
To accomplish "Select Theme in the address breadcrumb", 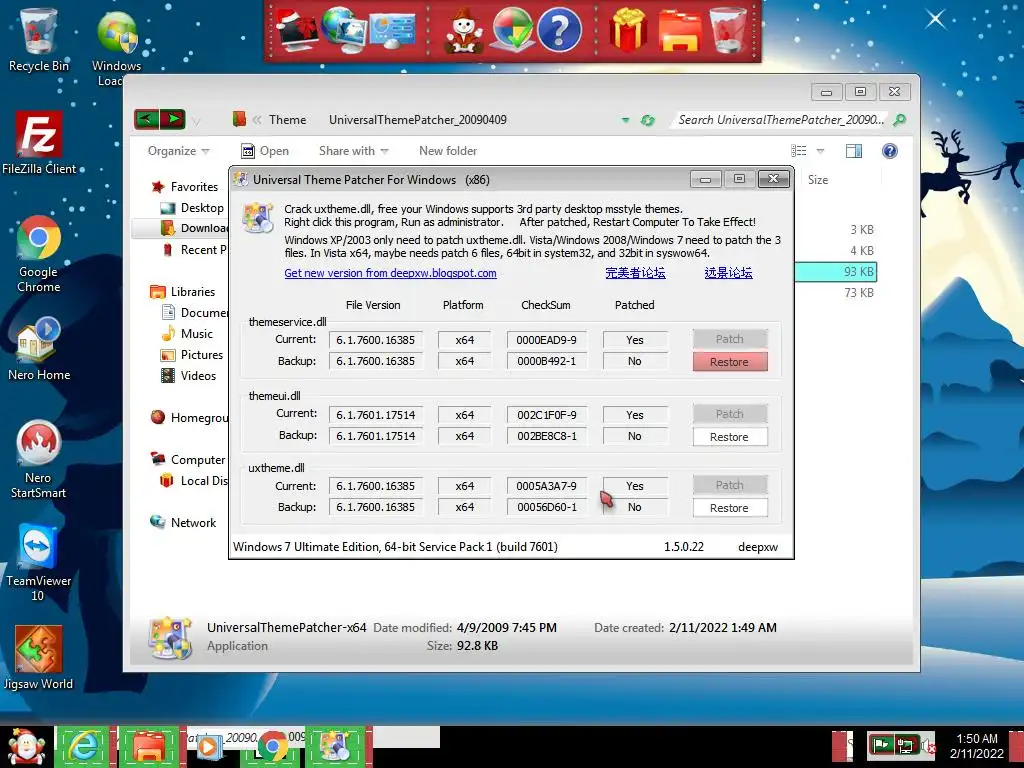I will click(287, 120).
